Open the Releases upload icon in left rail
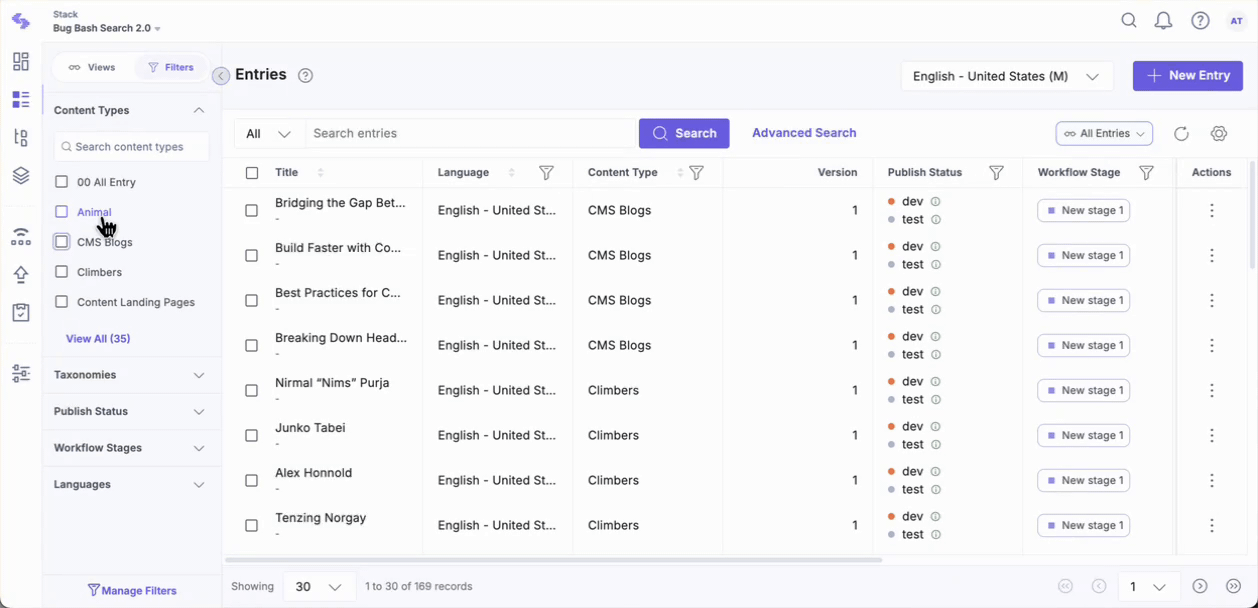Image resolution: width=1258 pixels, height=608 pixels. (21, 274)
